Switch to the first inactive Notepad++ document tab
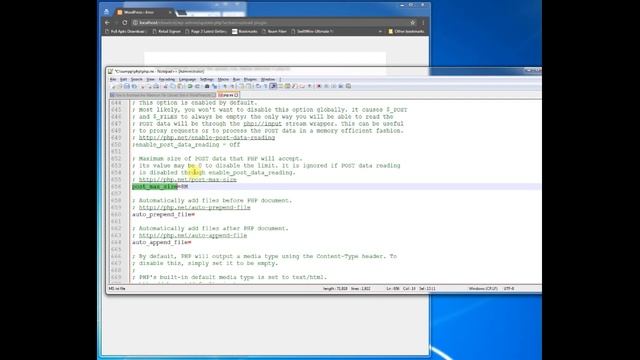Image resolution: width=640 pixels, height=360 pixels. pyautogui.click(x=162, y=95)
